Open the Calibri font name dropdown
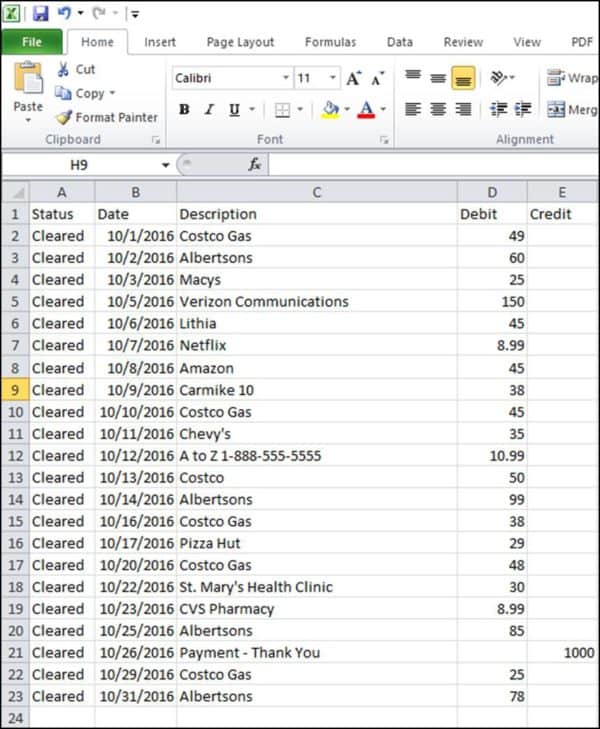Screen dimensions: 600x729 pyautogui.click(x=286, y=78)
